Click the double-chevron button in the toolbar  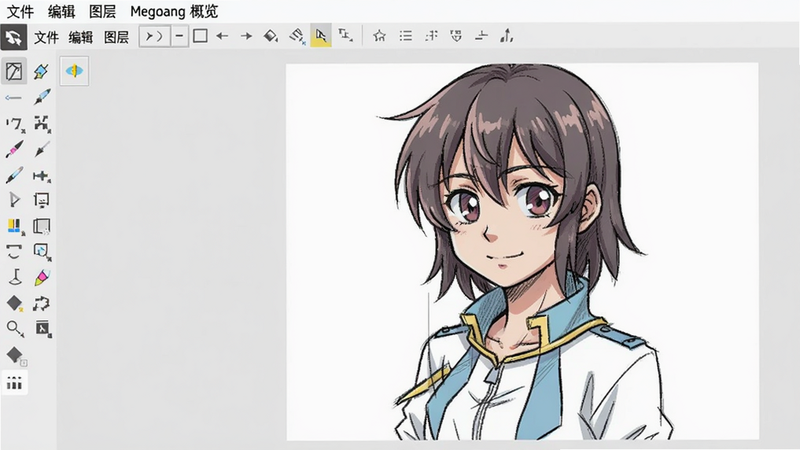155,36
